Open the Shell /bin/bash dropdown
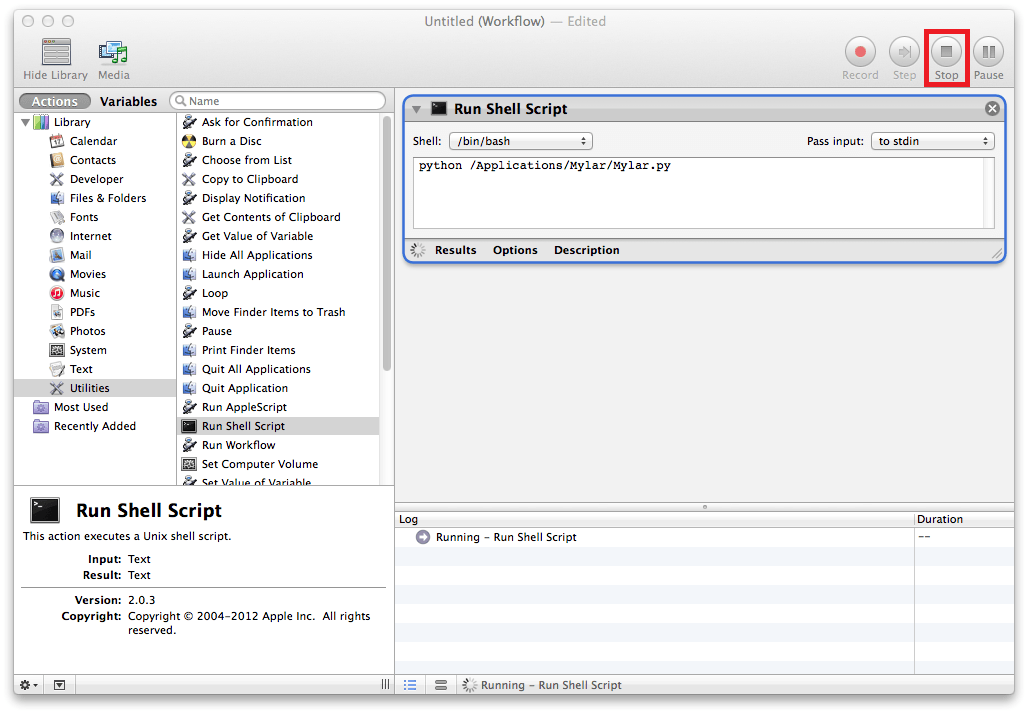Viewport: 1028px width, 714px height. [520, 141]
